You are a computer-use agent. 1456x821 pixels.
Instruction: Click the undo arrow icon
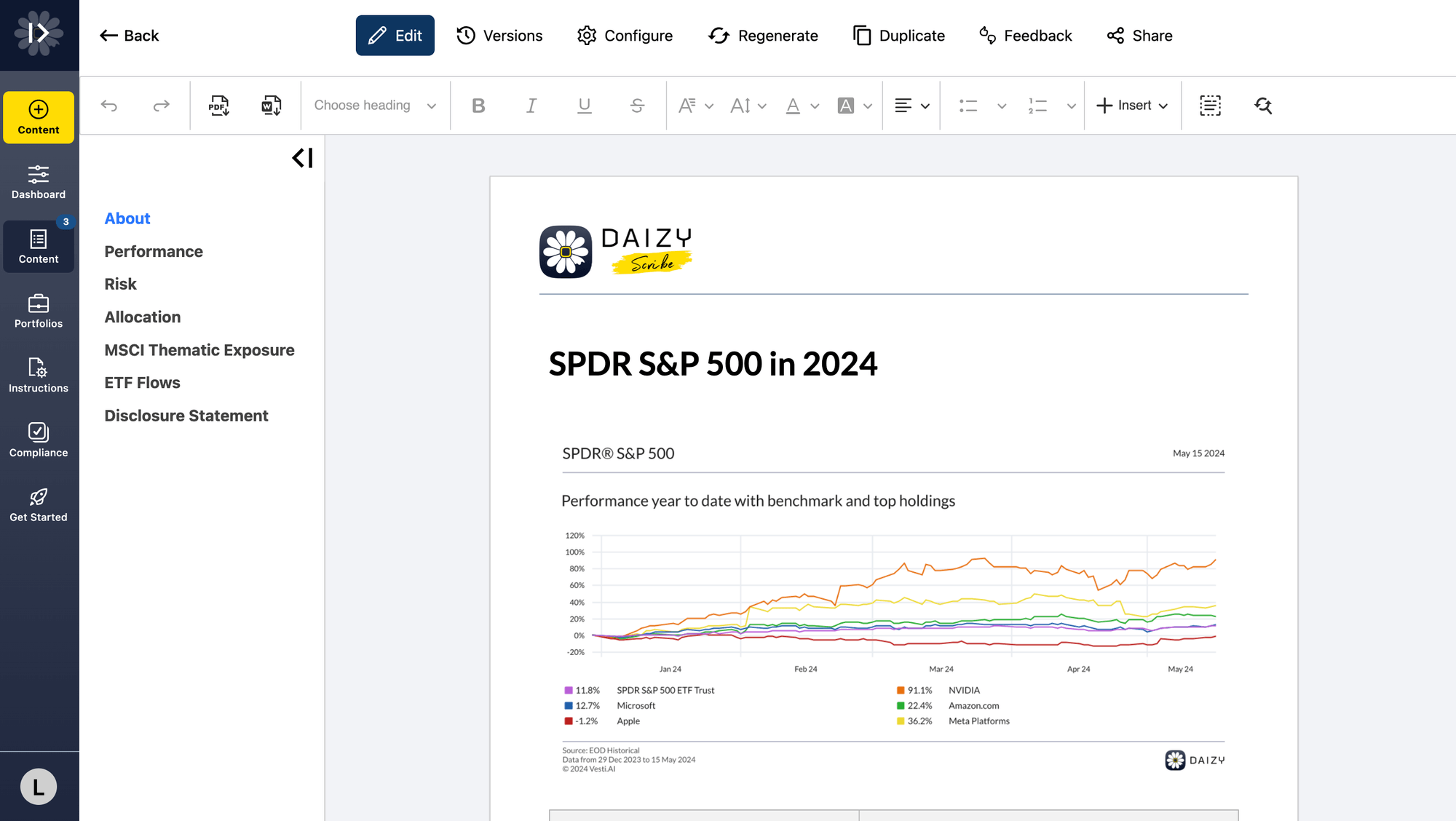[109, 106]
